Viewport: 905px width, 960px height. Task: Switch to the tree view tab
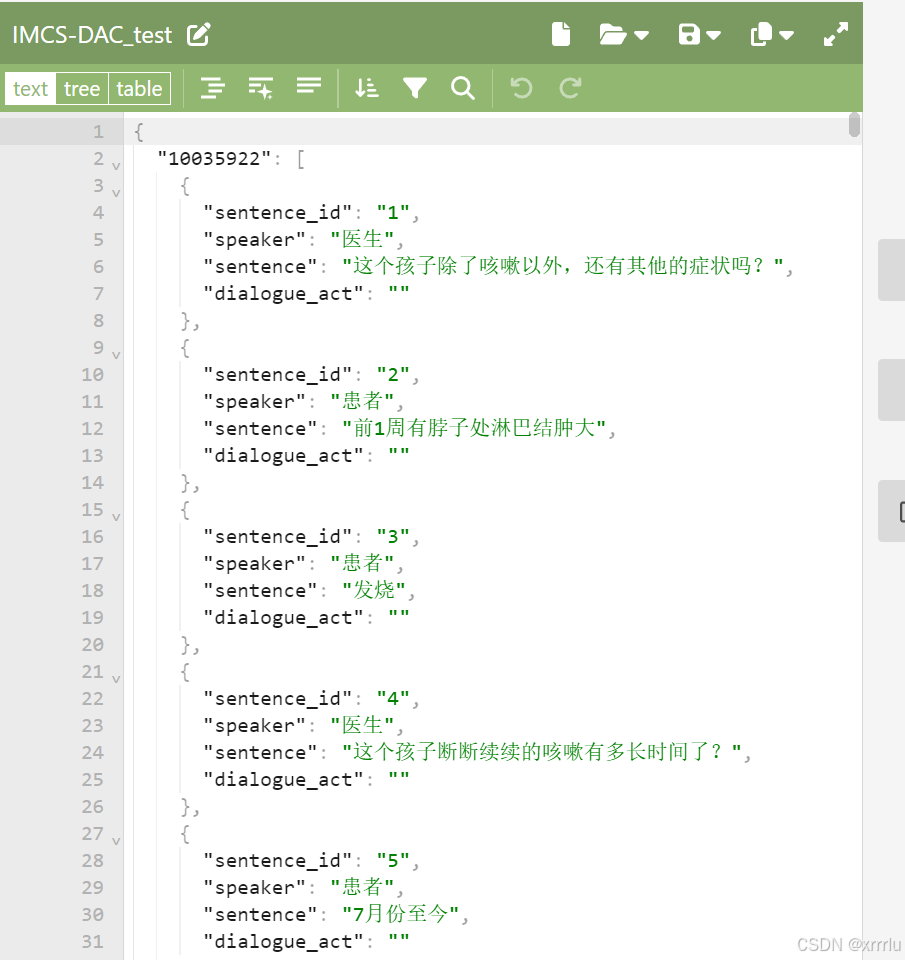pyautogui.click(x=82, y=88)
